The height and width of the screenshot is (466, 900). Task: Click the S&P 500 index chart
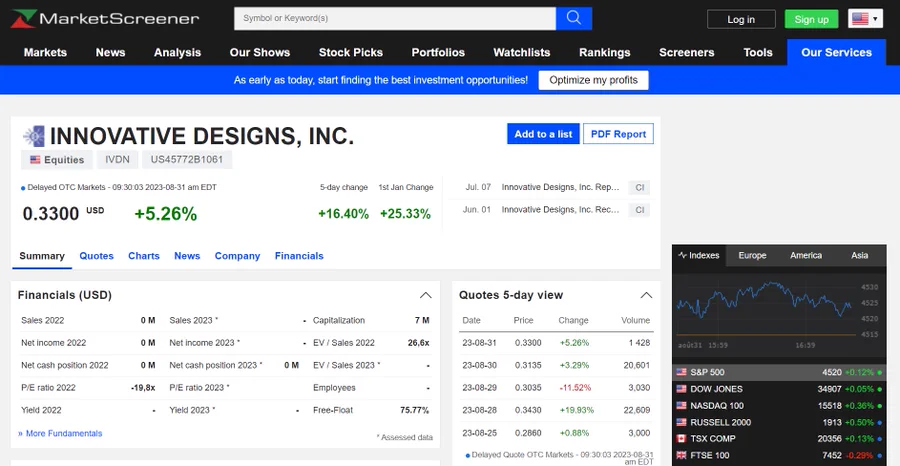tap(778, 313)
